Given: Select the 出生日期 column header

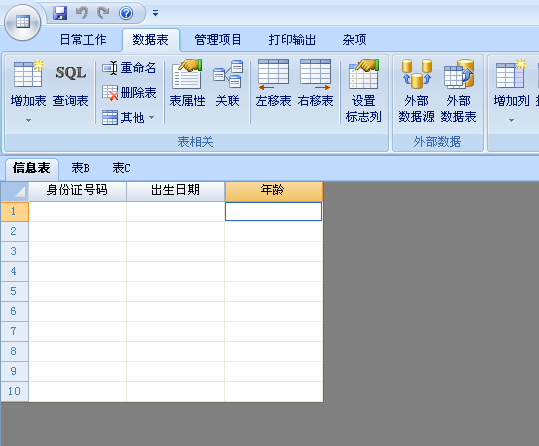Looking at the screenshot, I should pyautogui.click(x=175, y=191).
